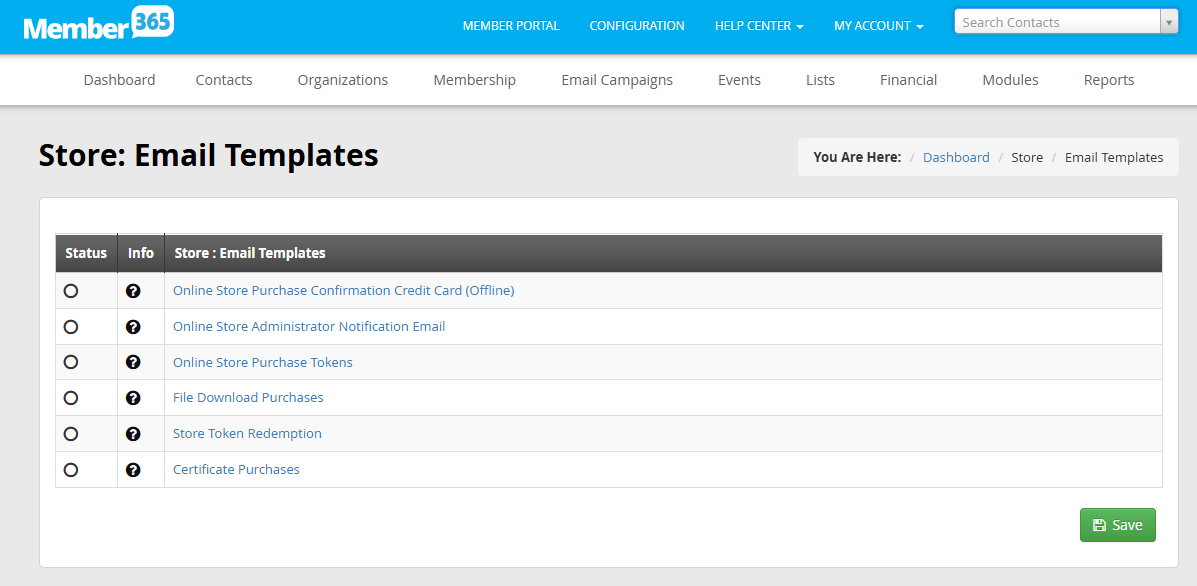This screenshot has height=586, width=1197.
Task: Toggle status for File Download Purchases
Action: point(71,398)
